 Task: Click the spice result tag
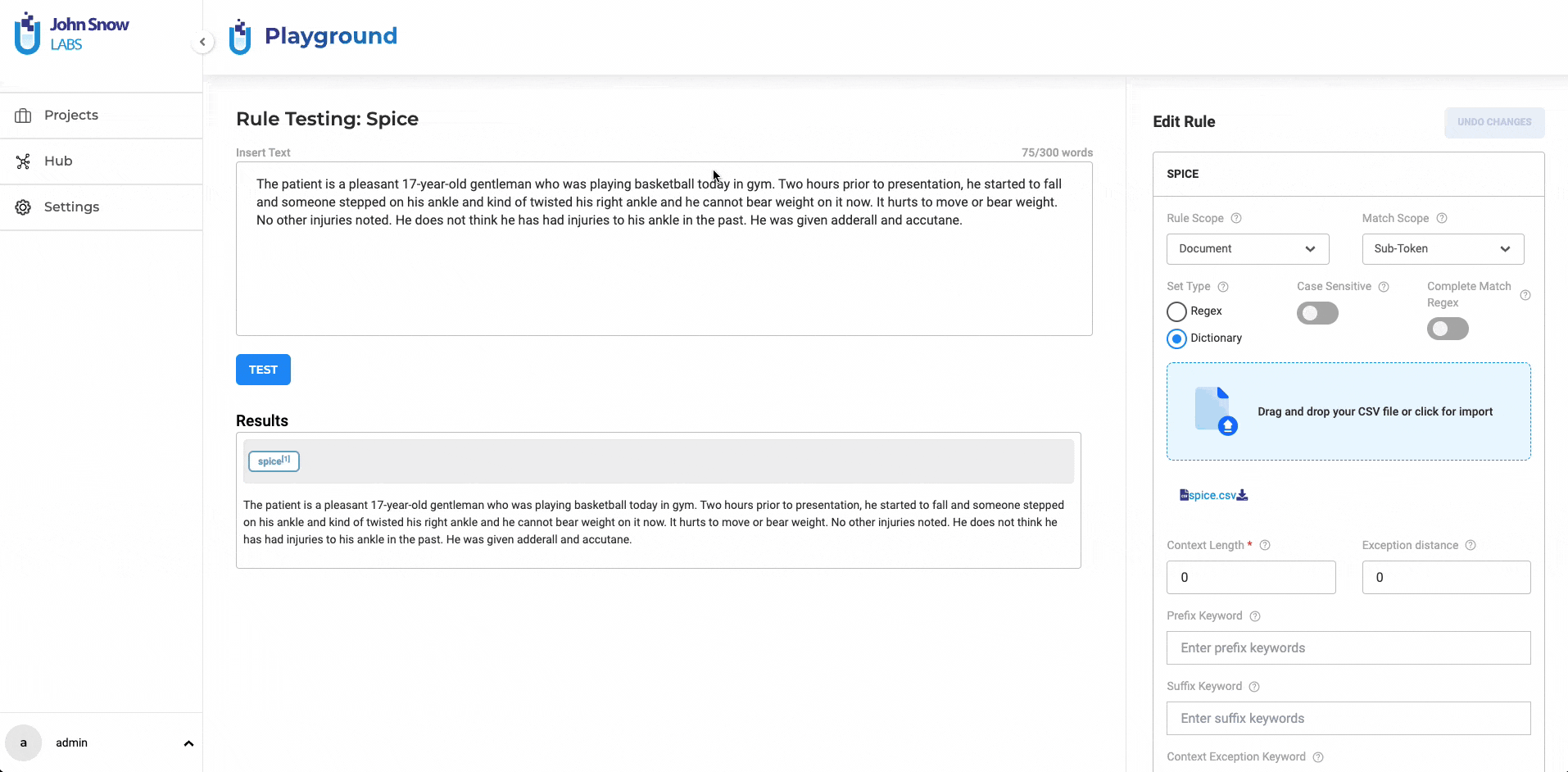point(274,461)
